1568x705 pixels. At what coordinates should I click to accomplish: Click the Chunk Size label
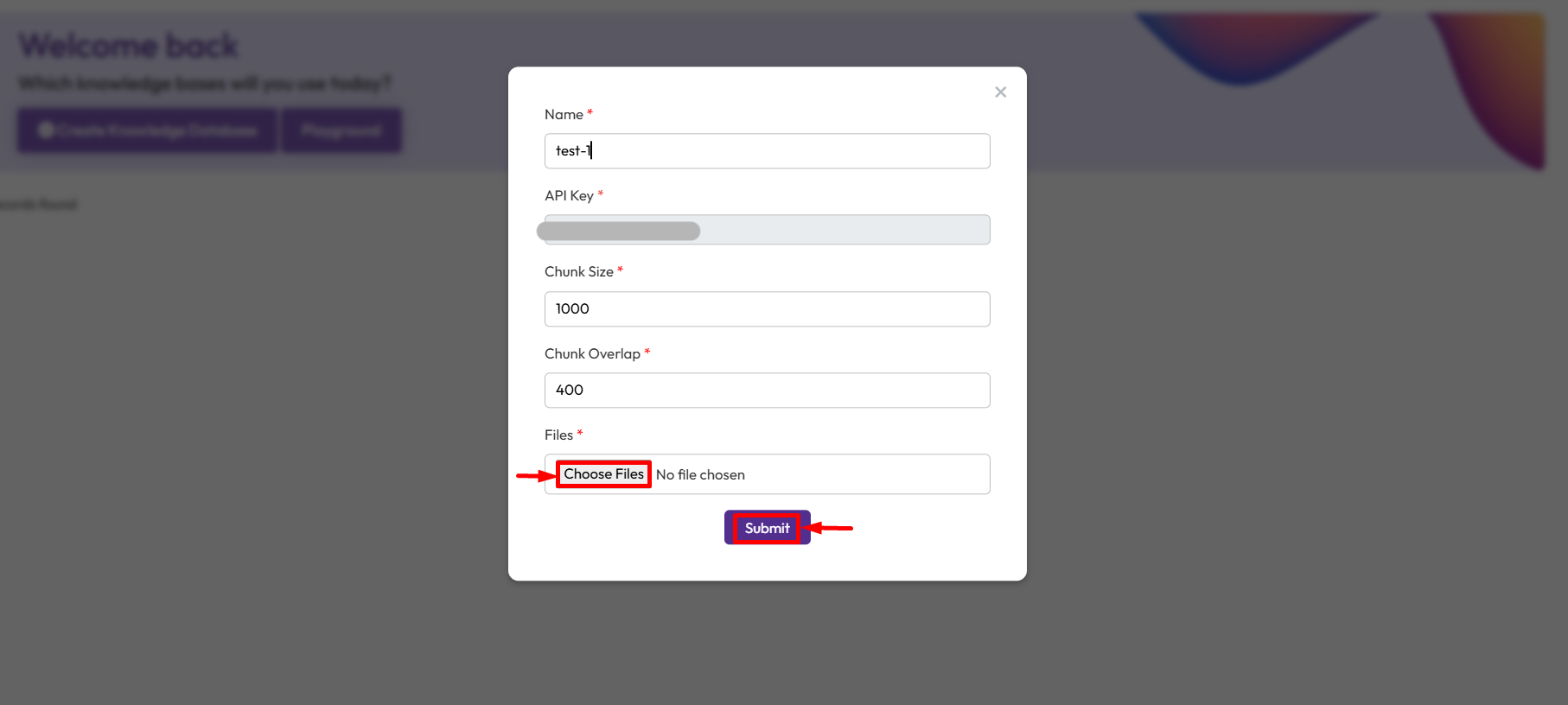578,272
